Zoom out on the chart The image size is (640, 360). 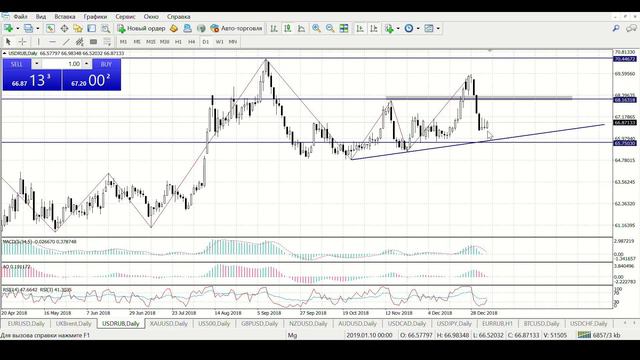coord(330,28)
